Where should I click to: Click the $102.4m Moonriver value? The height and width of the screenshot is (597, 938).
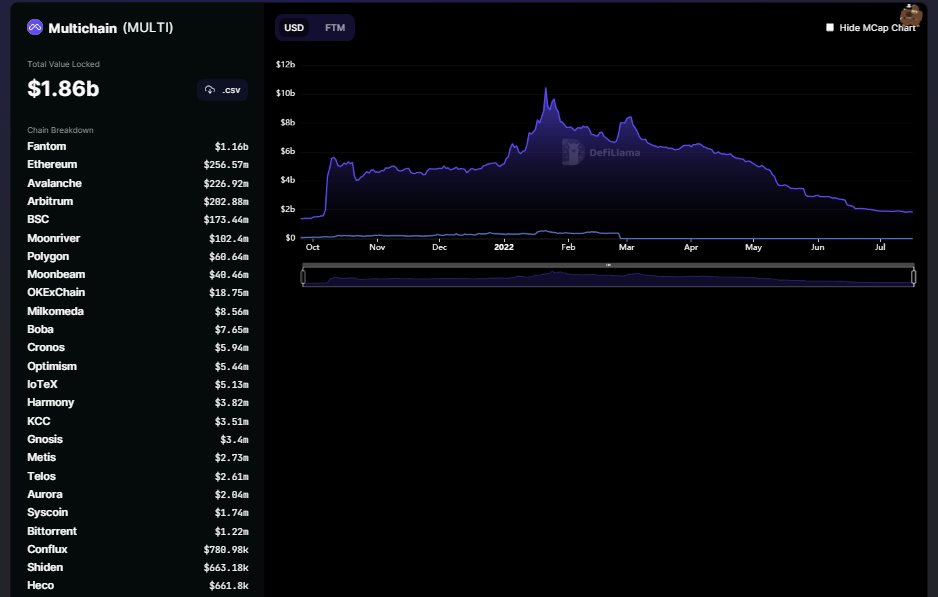(x=229, y=238)
